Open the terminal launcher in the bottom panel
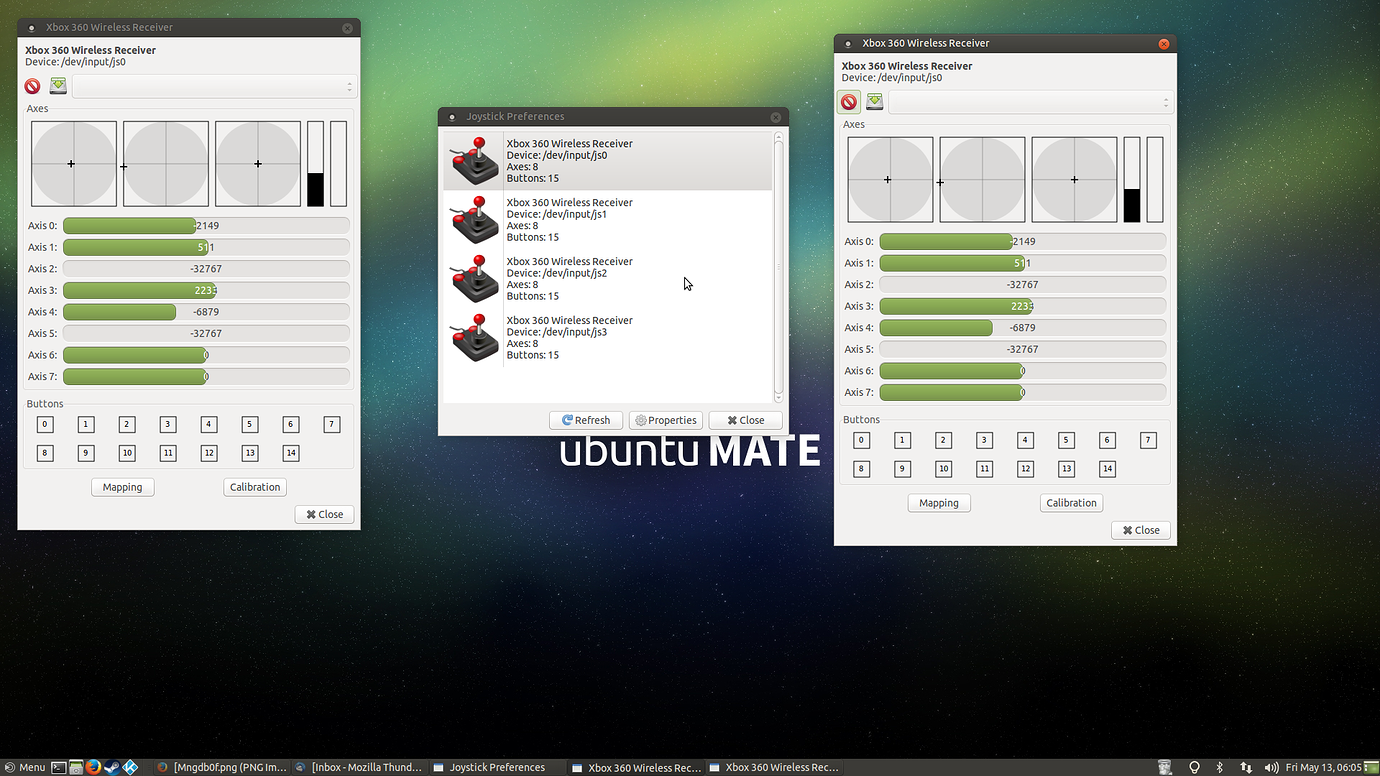1380x776 pixels. click(x=59, y=768)
